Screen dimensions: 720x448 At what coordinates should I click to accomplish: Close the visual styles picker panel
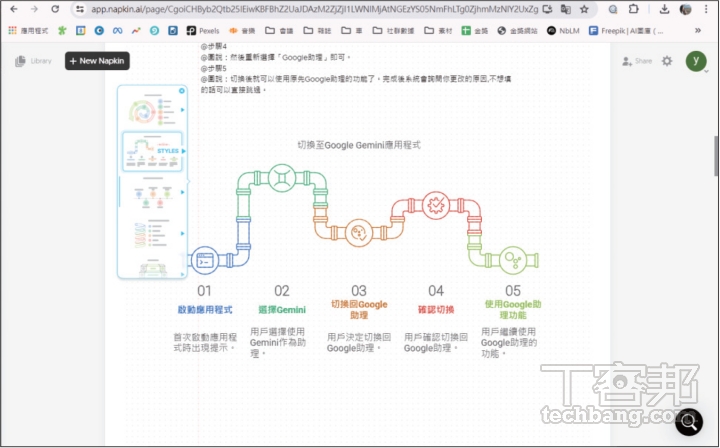point(182,91)
